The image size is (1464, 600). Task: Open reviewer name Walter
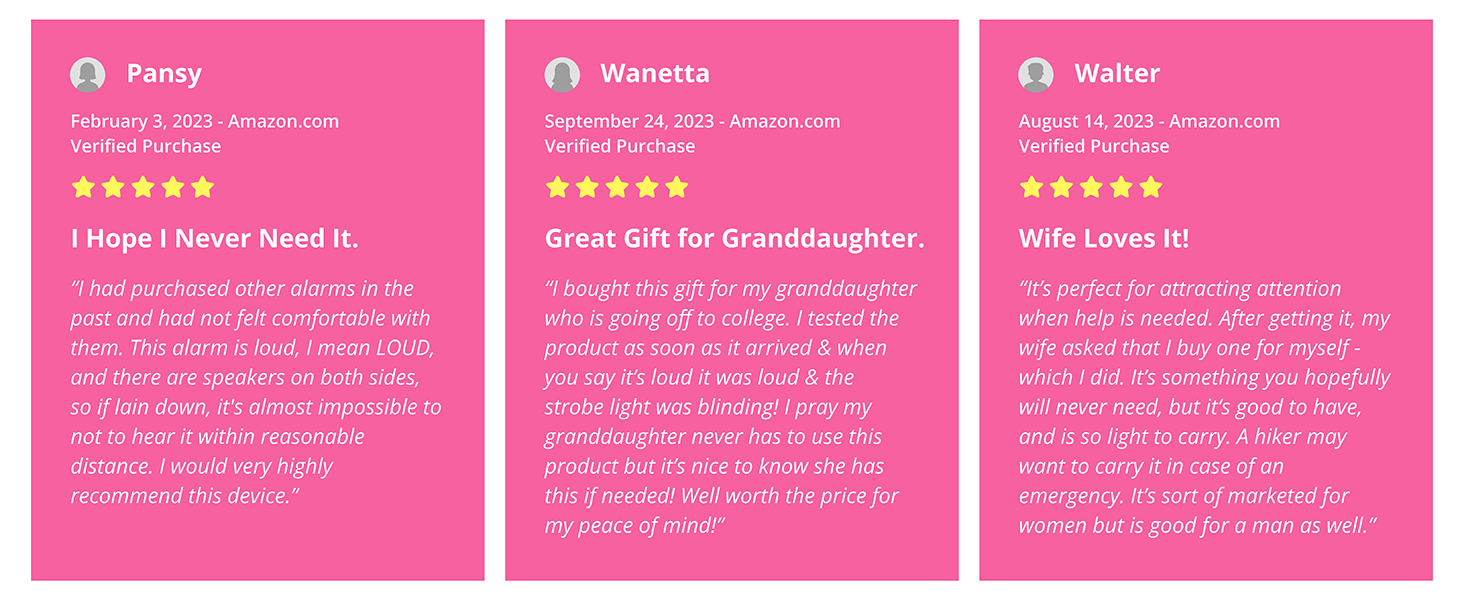click(1117, 74)
